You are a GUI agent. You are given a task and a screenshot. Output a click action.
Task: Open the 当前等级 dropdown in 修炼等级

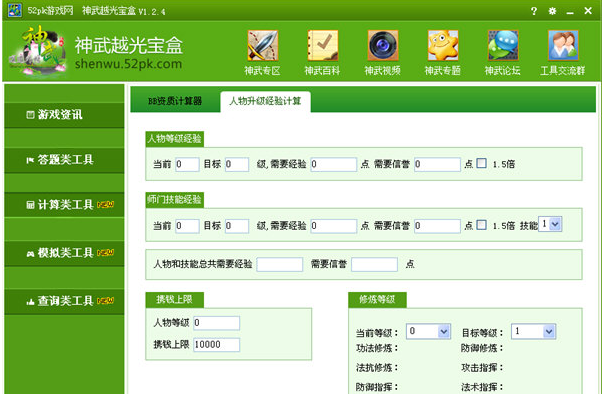pyautogui.click(x=428, y=331)
